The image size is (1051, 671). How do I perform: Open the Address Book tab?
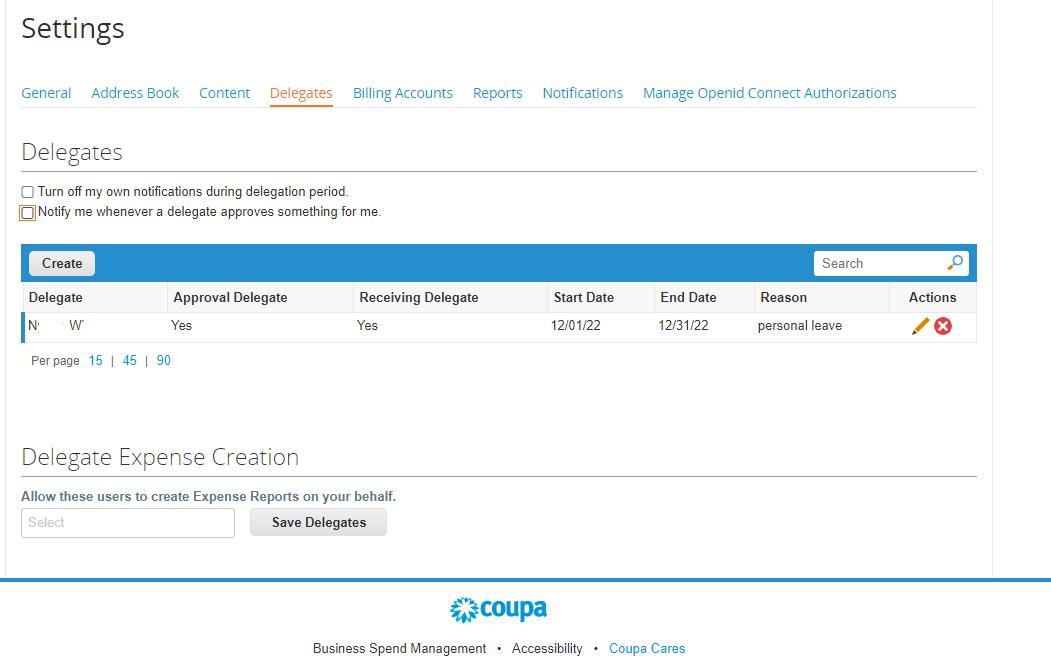click(x=135, y=93)
